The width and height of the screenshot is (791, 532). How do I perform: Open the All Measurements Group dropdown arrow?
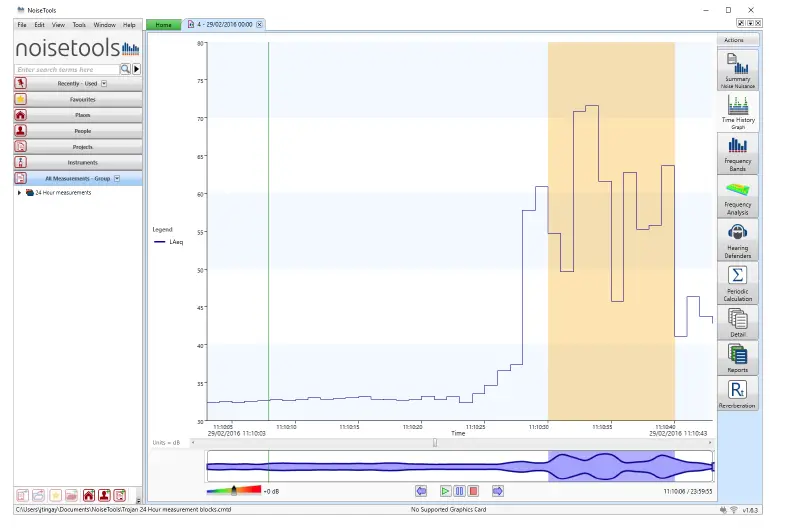[x=117, y=179]
